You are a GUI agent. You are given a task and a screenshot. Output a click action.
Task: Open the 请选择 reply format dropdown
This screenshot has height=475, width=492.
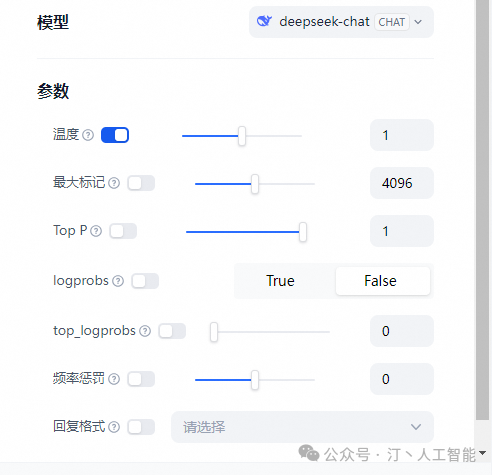[302, 427]
